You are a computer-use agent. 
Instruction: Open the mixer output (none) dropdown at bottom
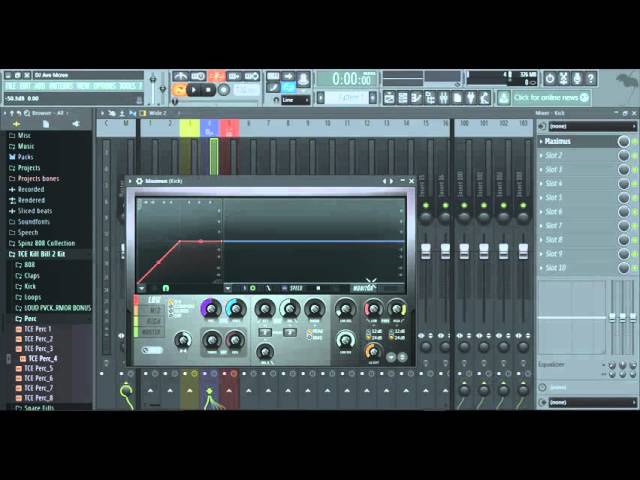pos(592,402)
